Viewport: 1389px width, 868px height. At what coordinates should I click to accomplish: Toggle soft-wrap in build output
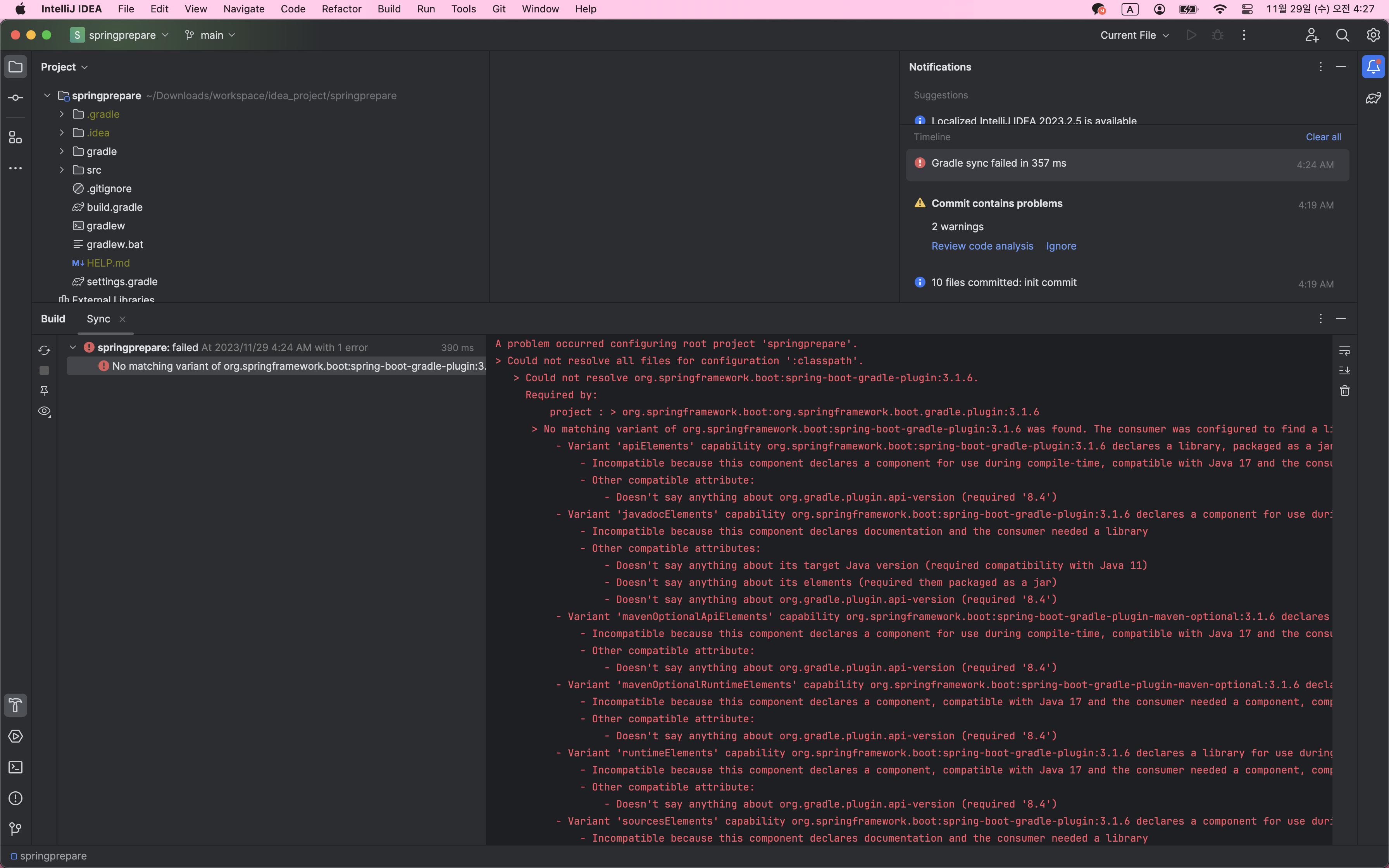(1345, 350)
